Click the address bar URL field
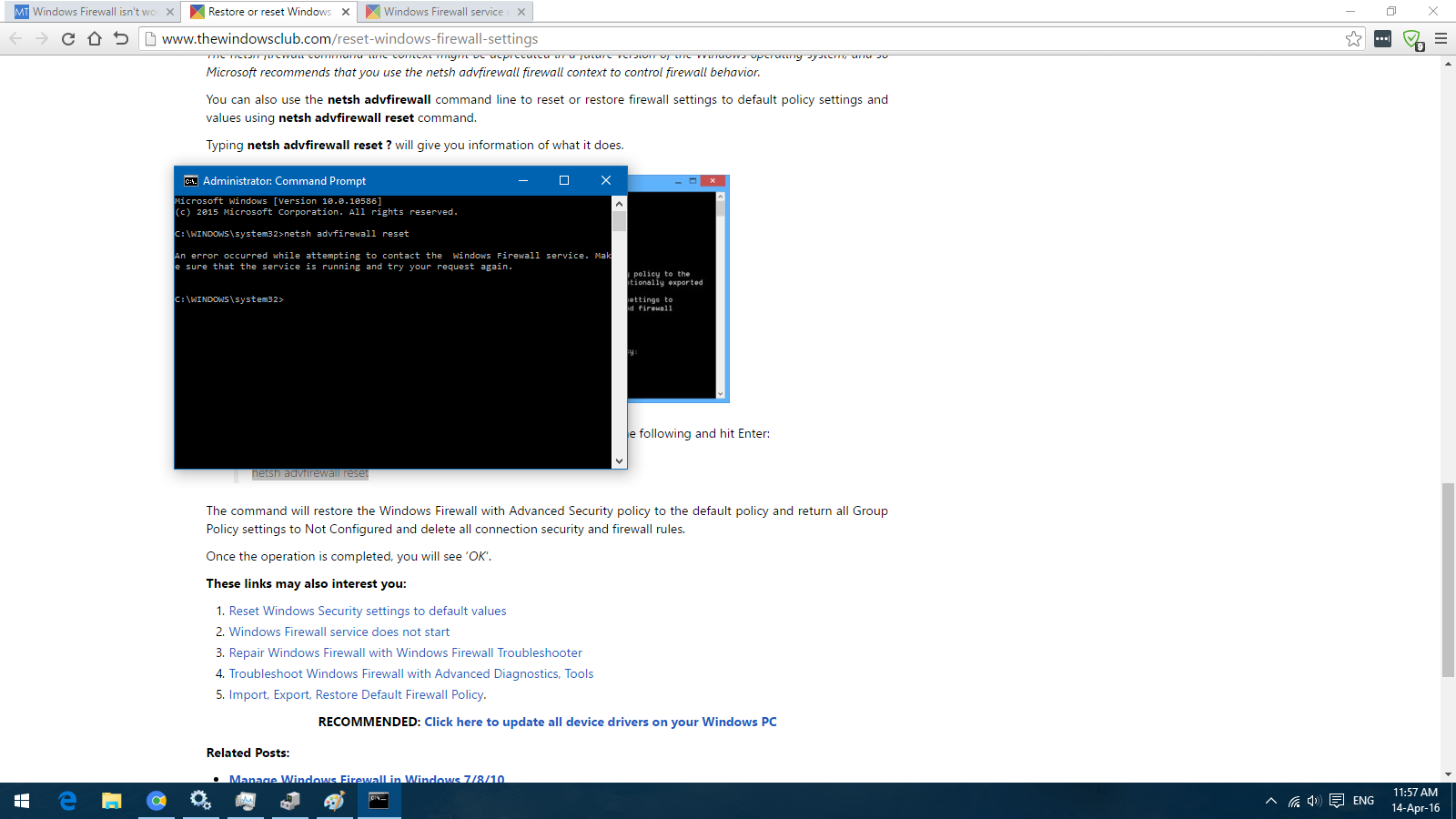Image resolution: width=1456 pixels, height=819 pixels. (x=751, y=38)
